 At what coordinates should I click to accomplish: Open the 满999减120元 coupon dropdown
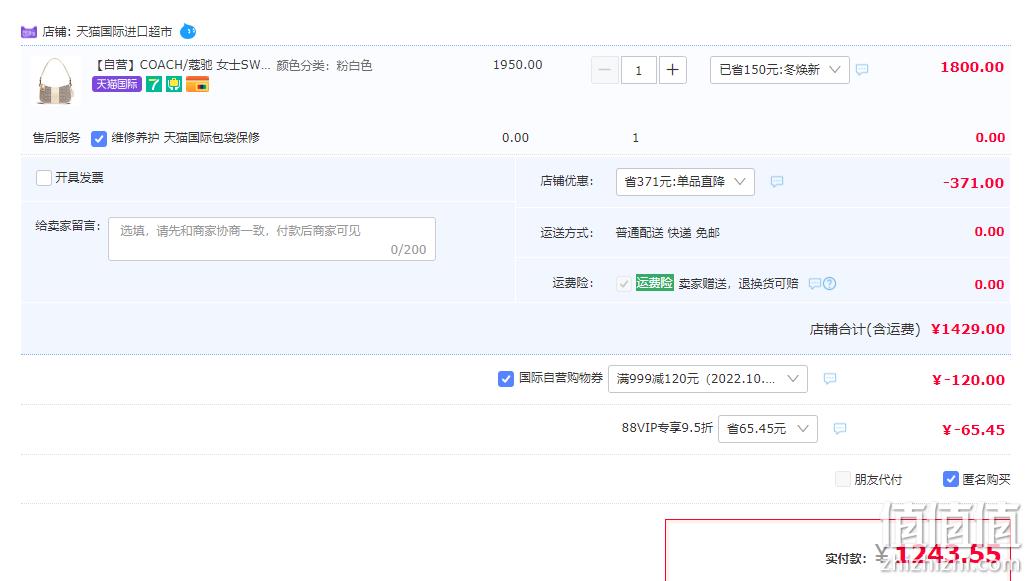point(707,379)
